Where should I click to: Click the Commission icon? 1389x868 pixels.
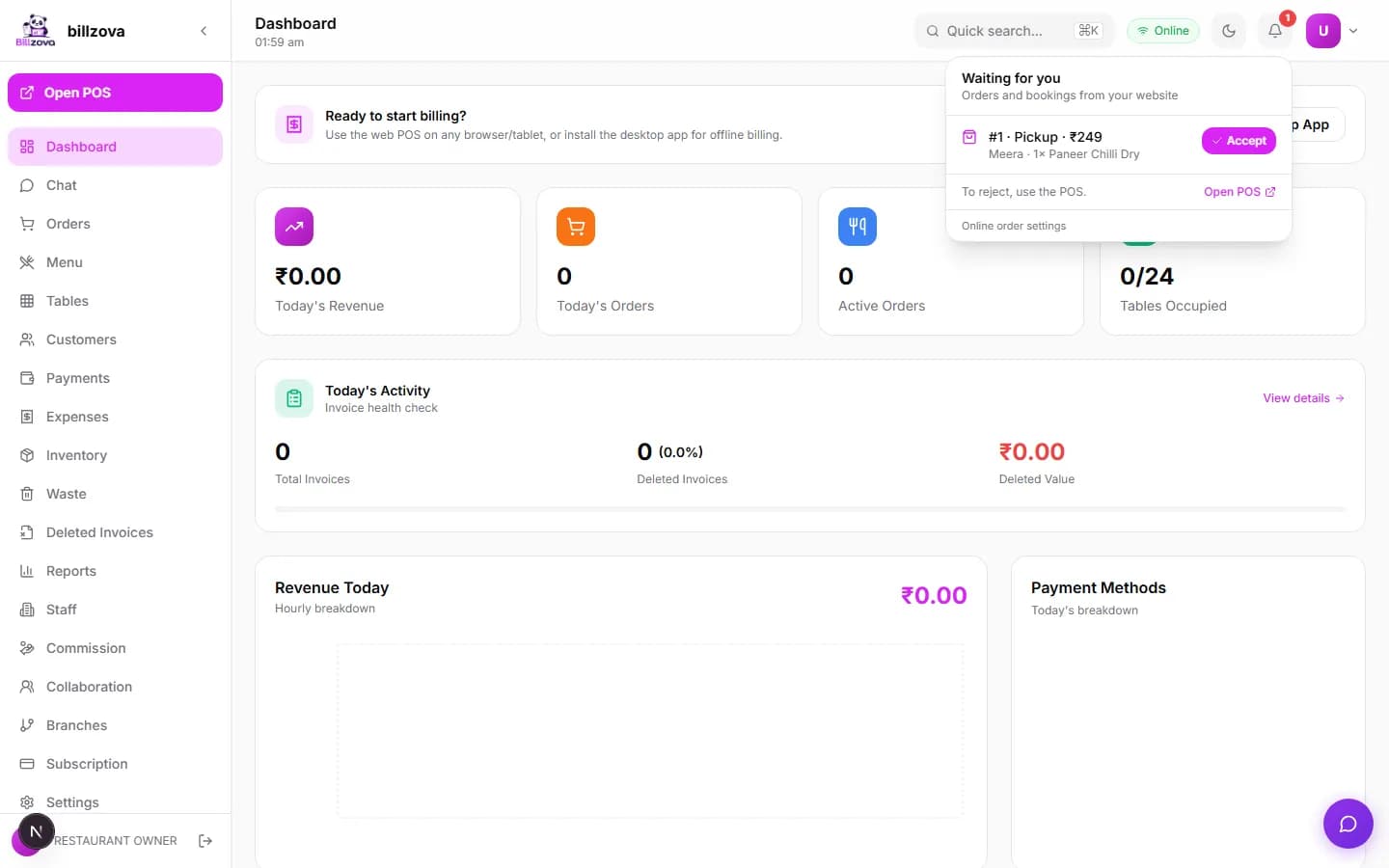click(x=27, y=648)
